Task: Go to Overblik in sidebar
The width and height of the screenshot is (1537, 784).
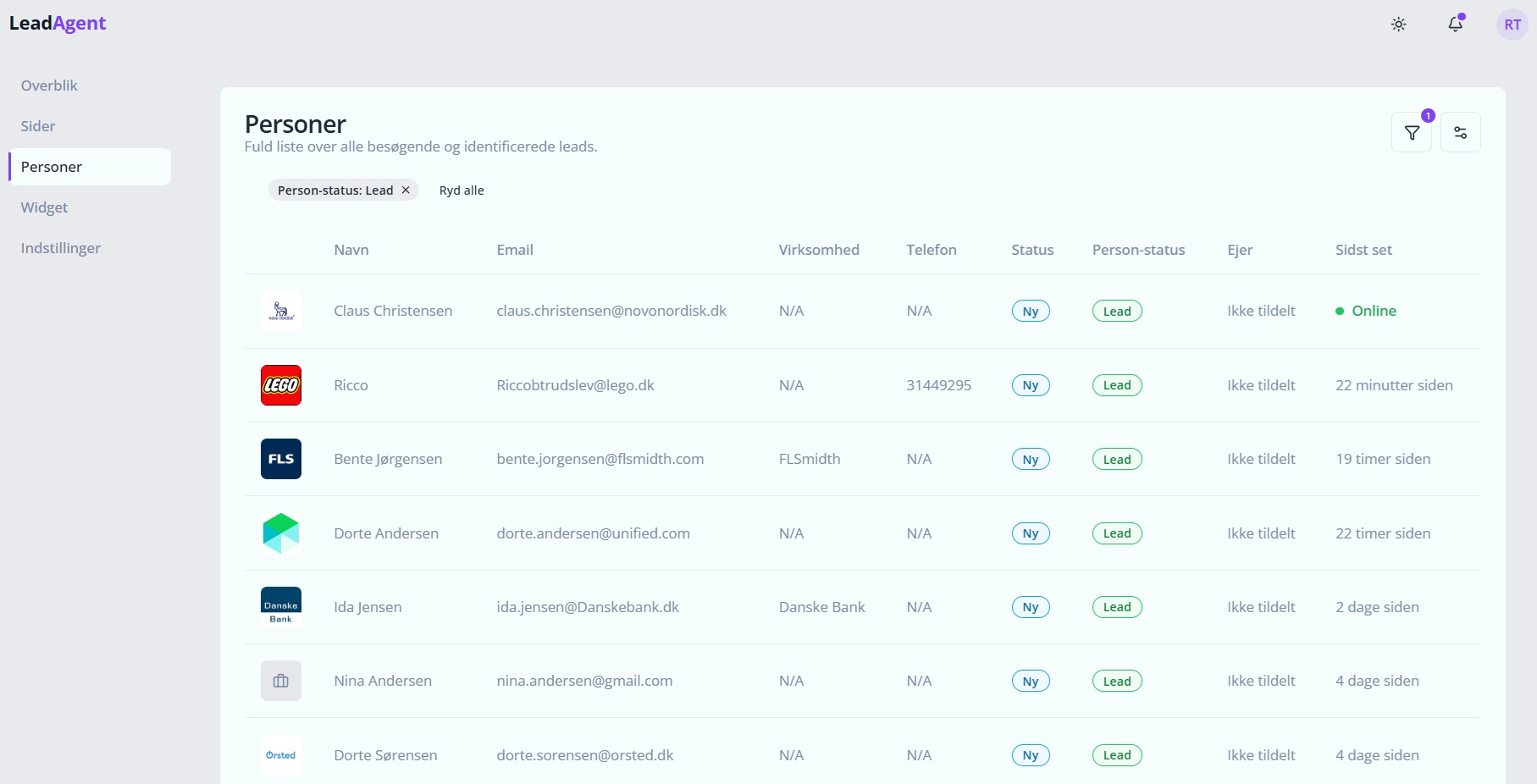Action: point(49,86)
